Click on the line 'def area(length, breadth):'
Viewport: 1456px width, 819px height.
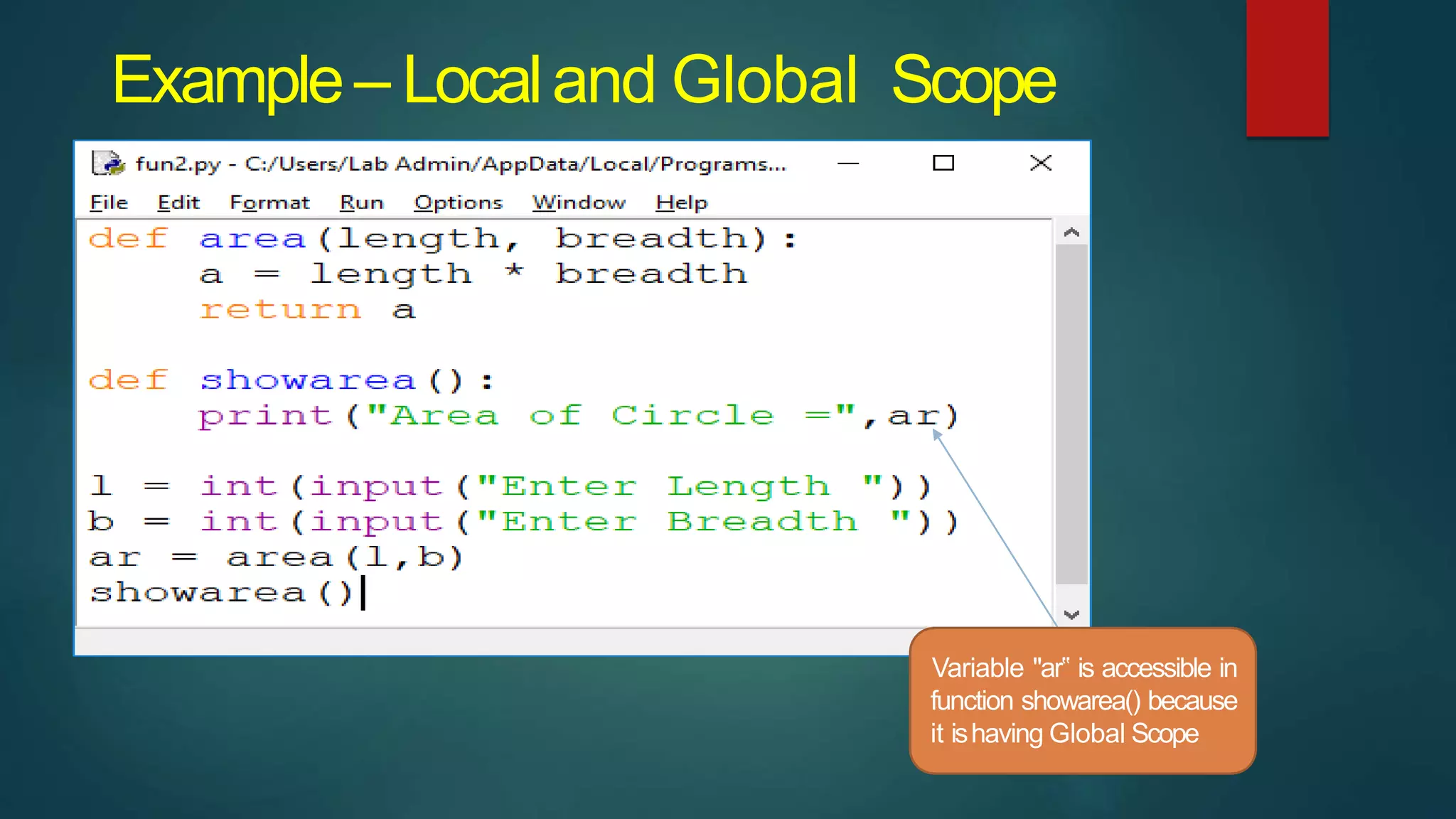[442, 238]
